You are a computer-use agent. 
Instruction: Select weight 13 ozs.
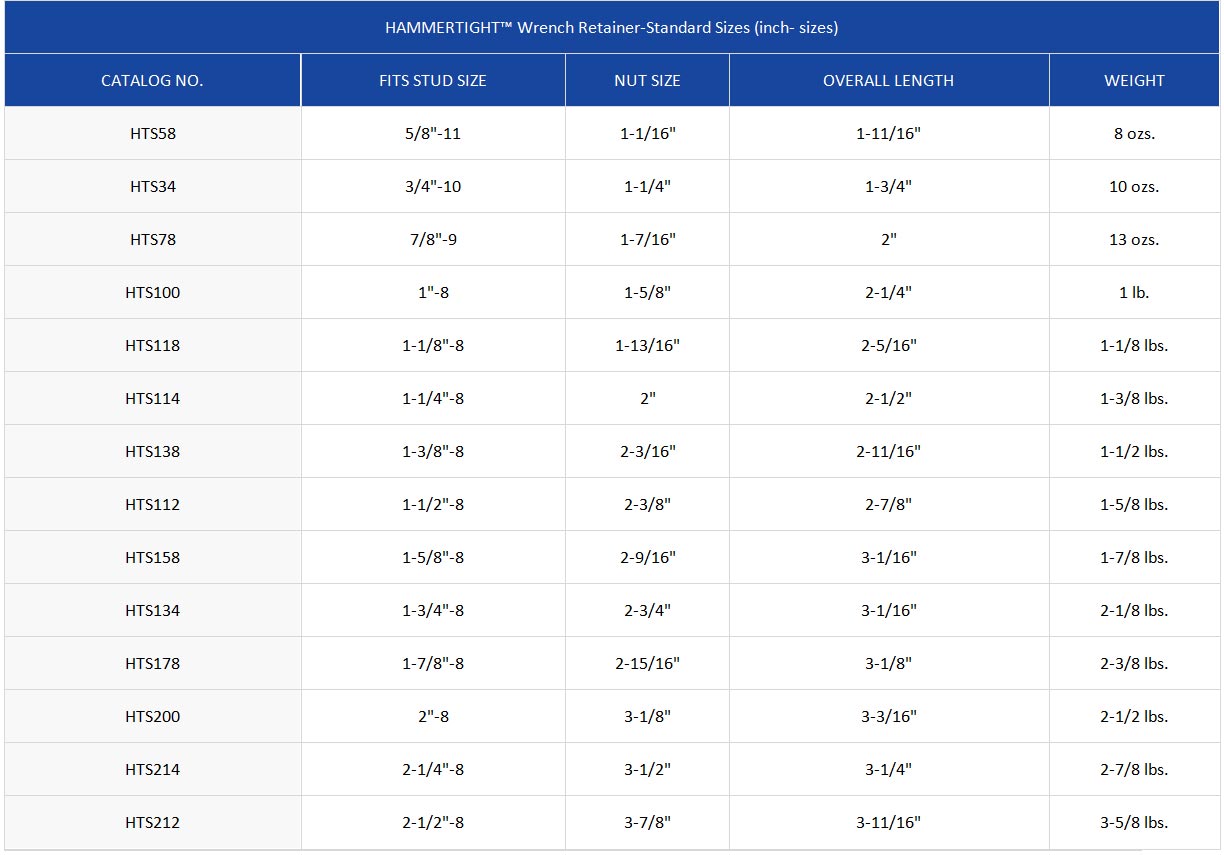(x=1134, y=240)
